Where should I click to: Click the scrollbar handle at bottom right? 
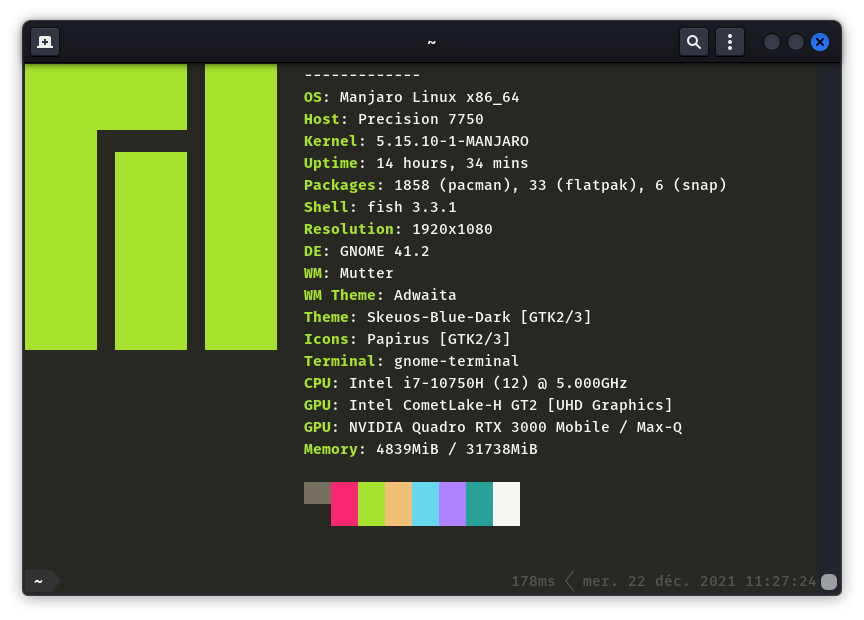pyautogui.click(x=831, y=581)
